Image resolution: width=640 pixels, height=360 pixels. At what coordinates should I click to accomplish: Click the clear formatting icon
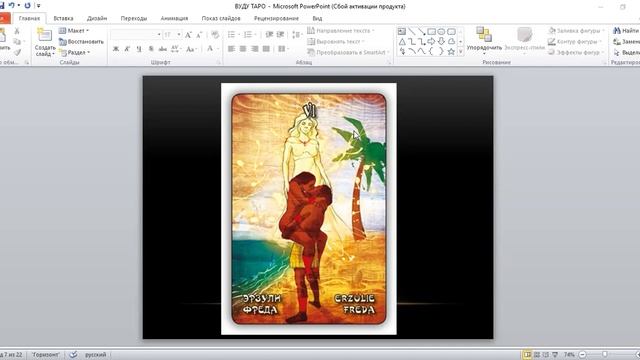pyautogui.click(x=215, y=35)
